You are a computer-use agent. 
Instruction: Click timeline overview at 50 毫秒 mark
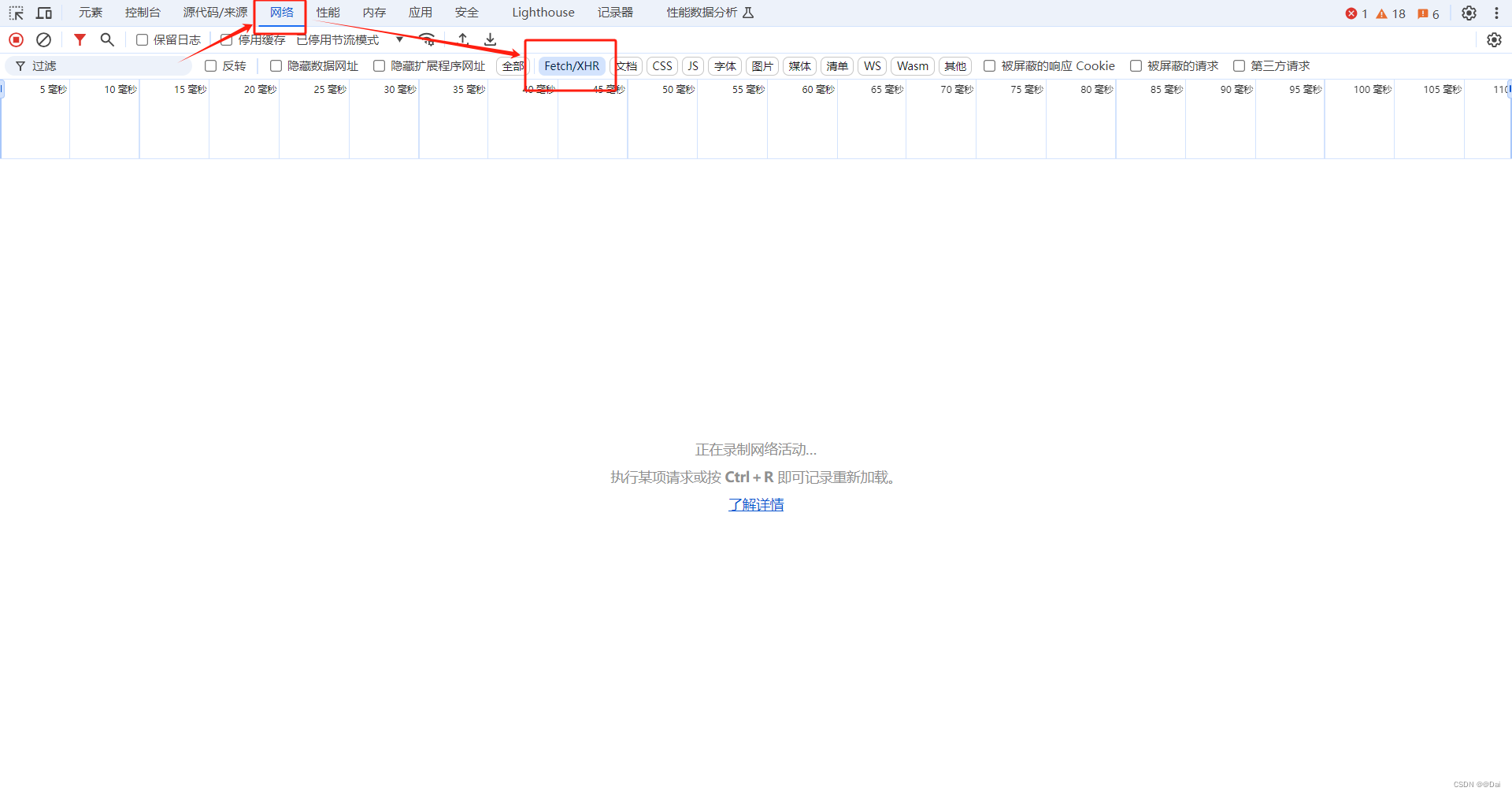678,90
